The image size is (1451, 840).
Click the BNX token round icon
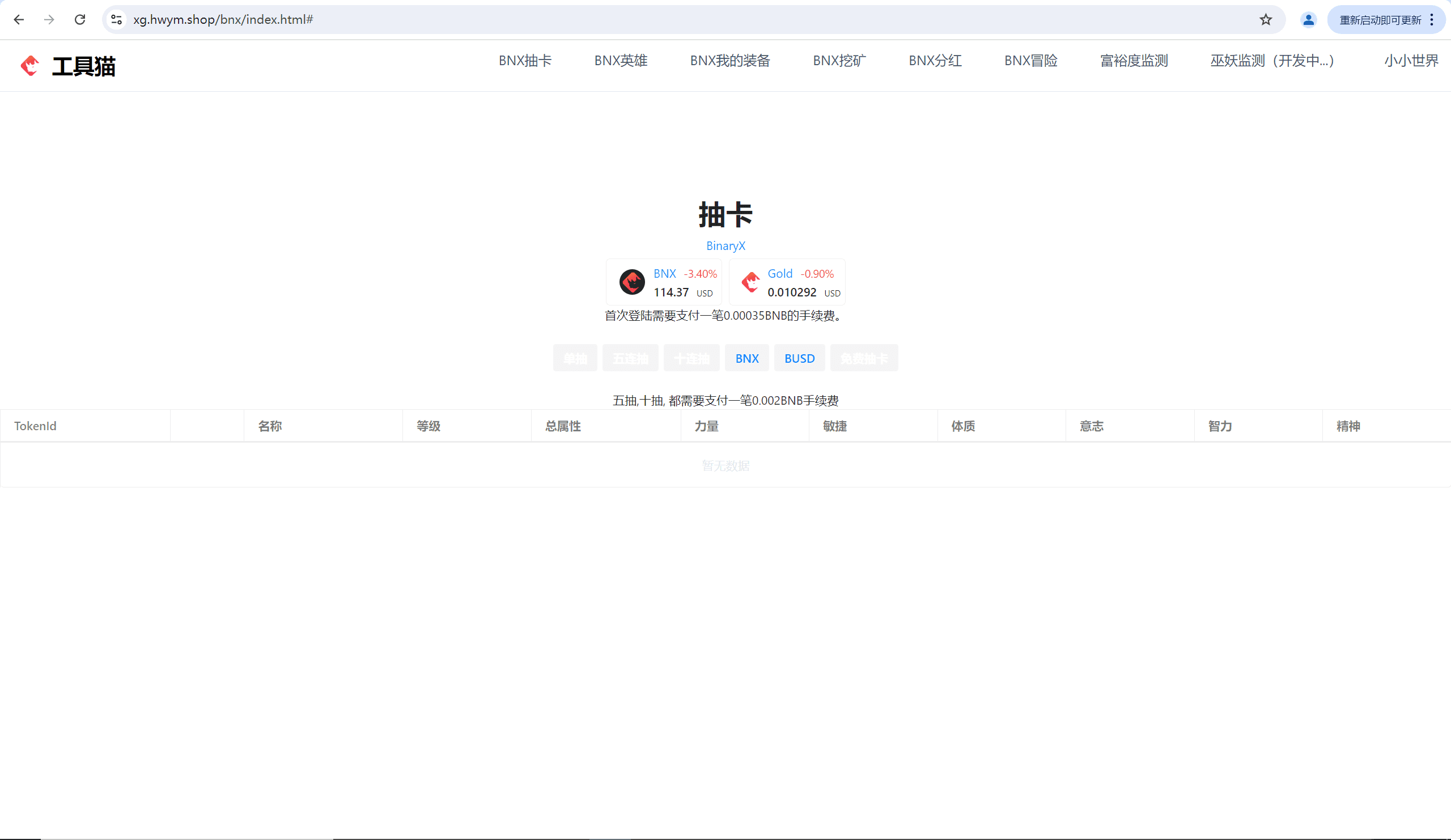point(631,282)
